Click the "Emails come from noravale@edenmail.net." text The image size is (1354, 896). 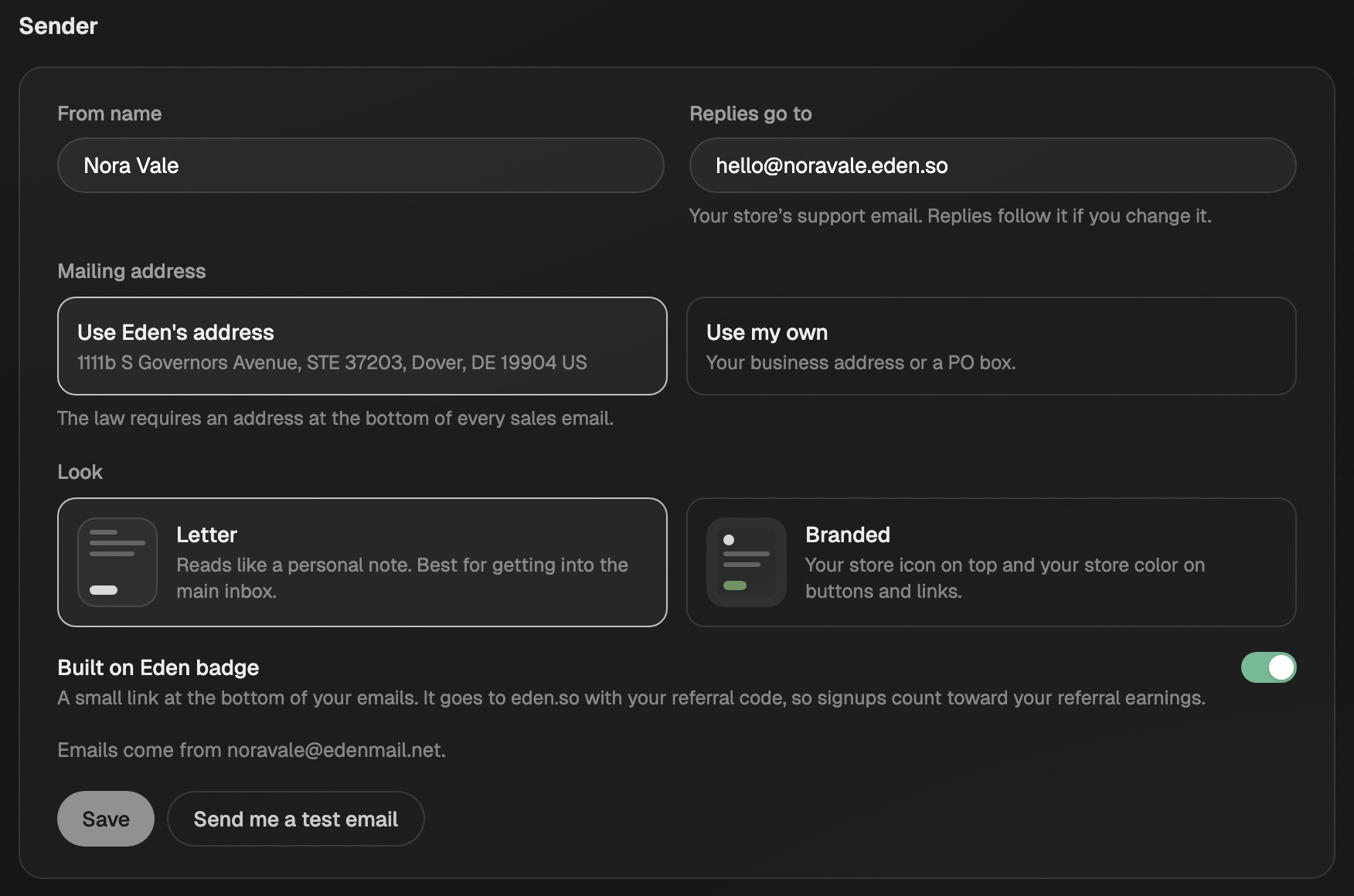tap(252, 750)
